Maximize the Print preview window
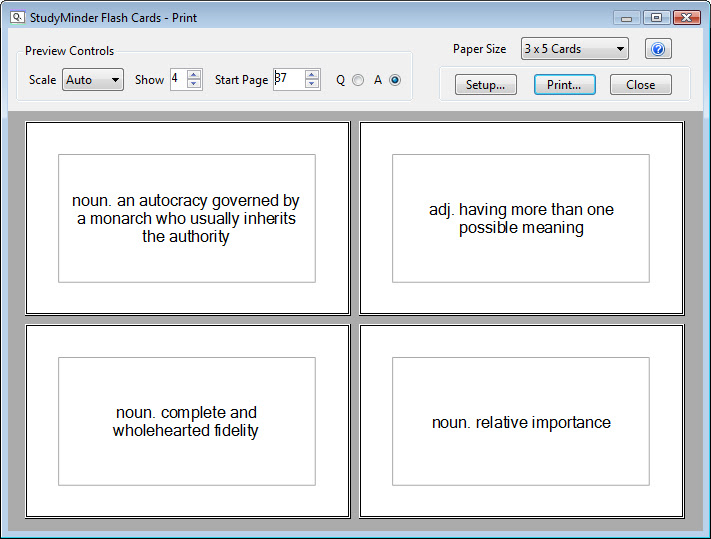Viewport: 711px width, 539px height. click(656, 18)
